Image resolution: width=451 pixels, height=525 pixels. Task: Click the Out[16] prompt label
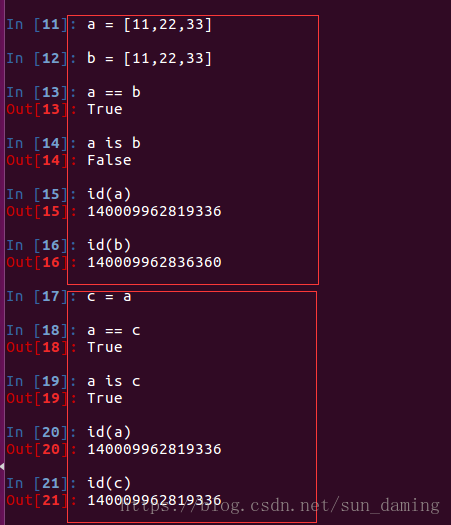pos(41,262)
